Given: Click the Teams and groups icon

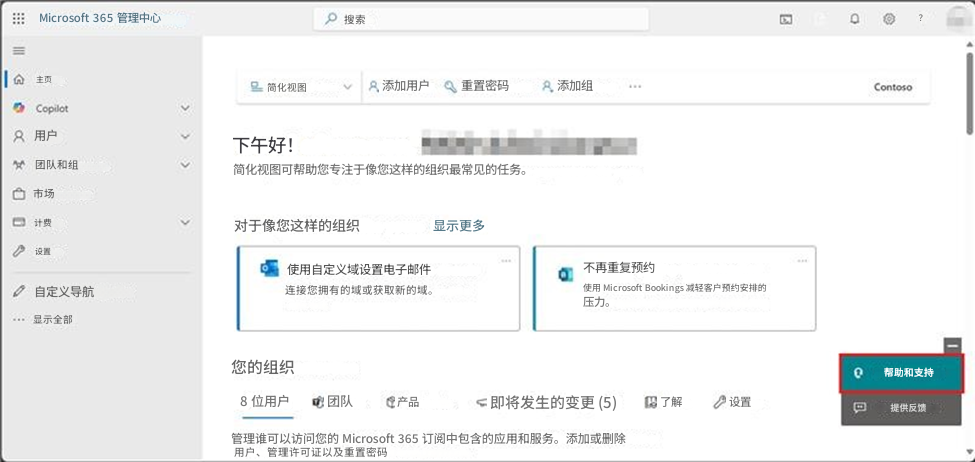Looking at the screenshot, I should 19,165.
